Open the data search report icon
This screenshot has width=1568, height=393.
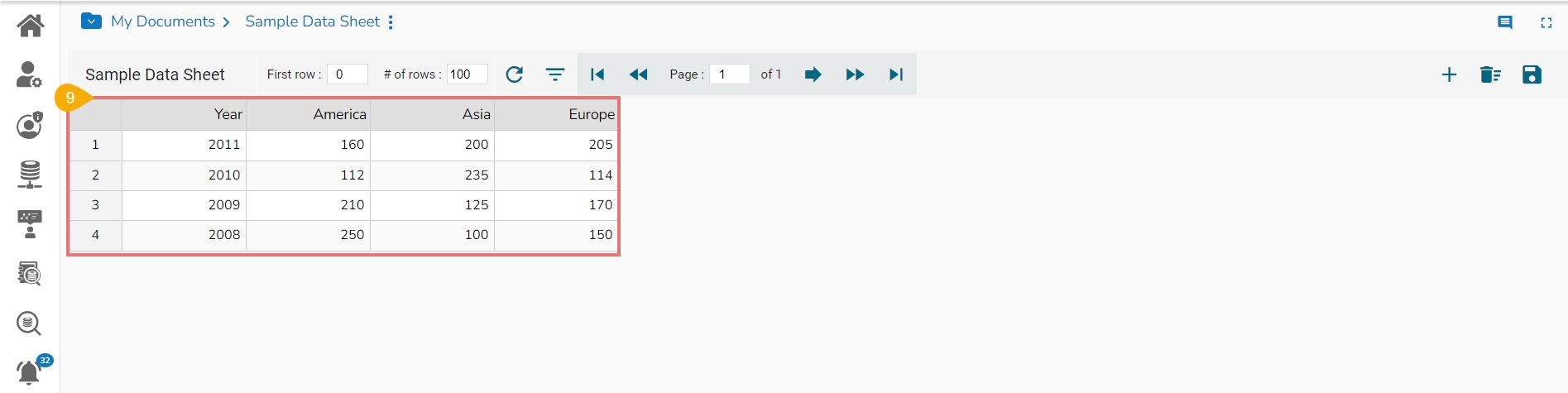[30, 274]
